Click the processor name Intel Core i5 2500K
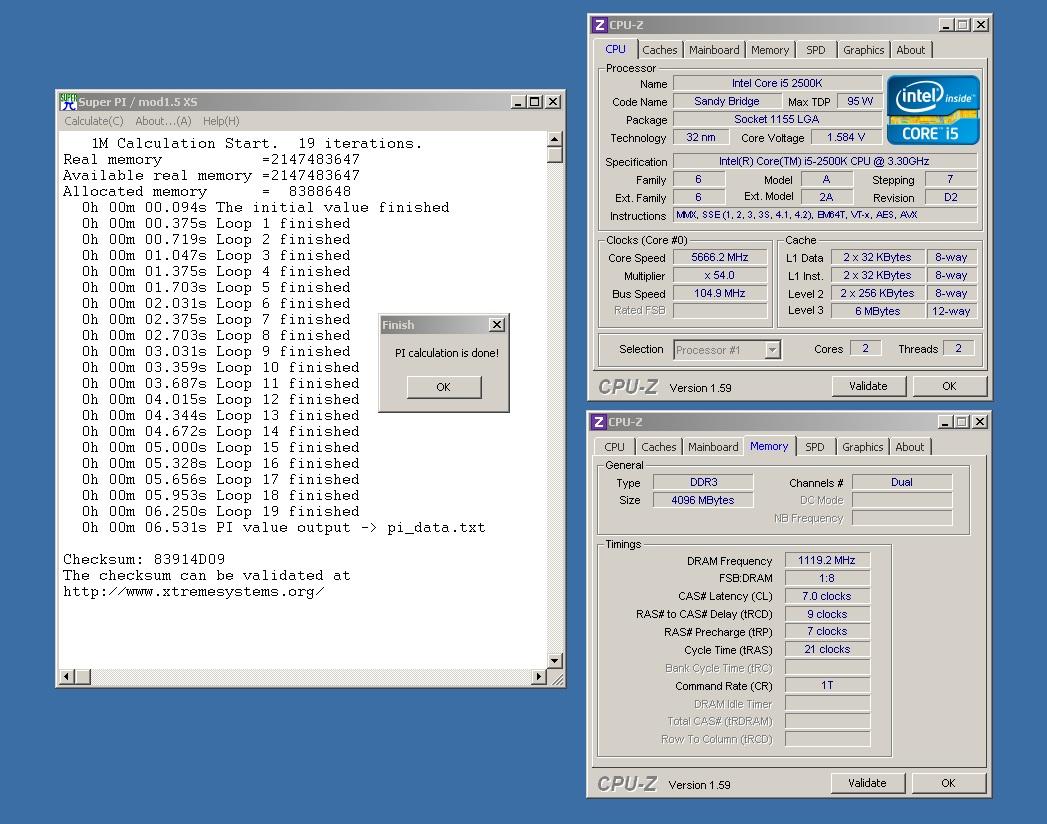Screen dimensions: 1047x824 [777, 83]
